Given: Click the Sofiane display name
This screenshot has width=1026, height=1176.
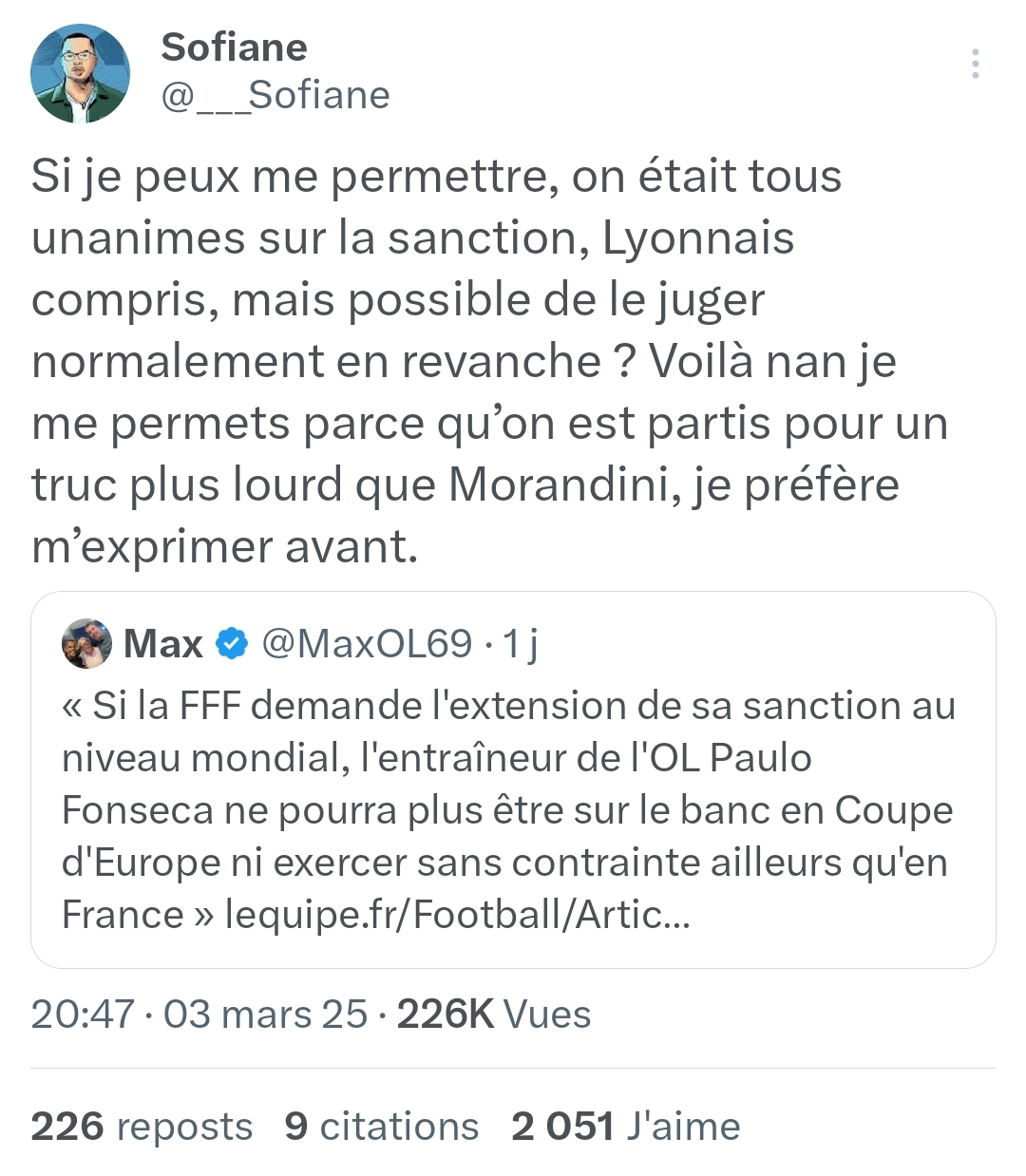Looking at the screenshot, I should 235,47.
